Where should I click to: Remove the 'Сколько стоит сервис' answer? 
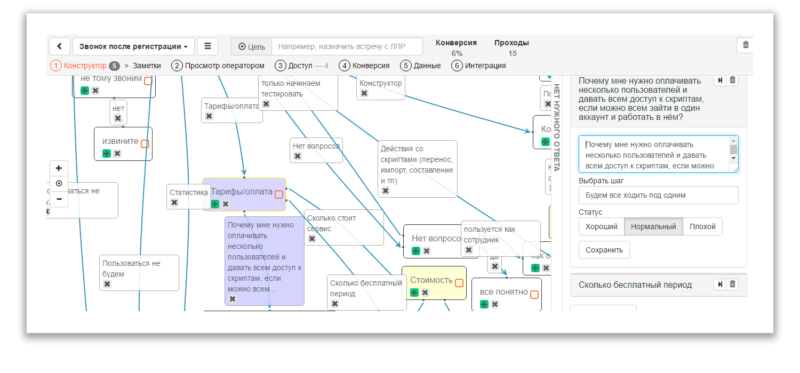pyautogui.click(x=312, y=238)
